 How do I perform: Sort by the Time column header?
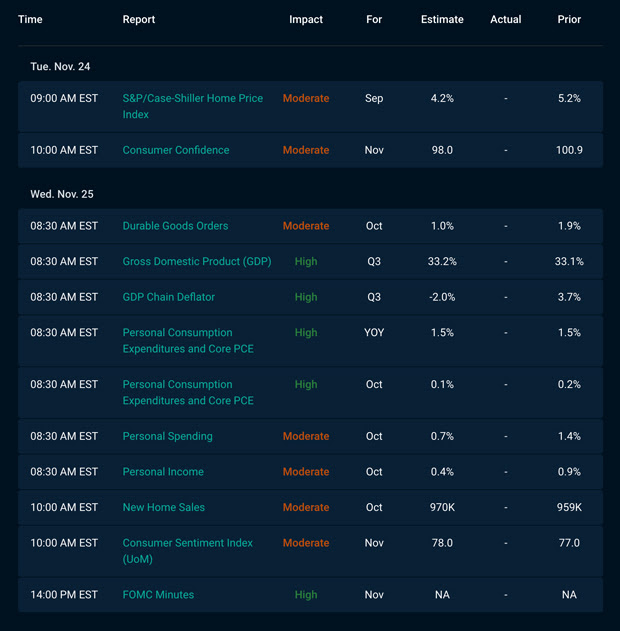pyautogui.click(x=30, y=20)
